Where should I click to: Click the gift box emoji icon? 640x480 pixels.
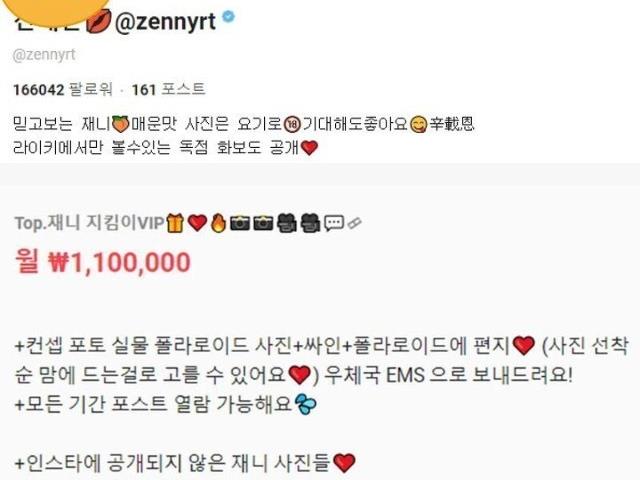click(x=175, y=223)
